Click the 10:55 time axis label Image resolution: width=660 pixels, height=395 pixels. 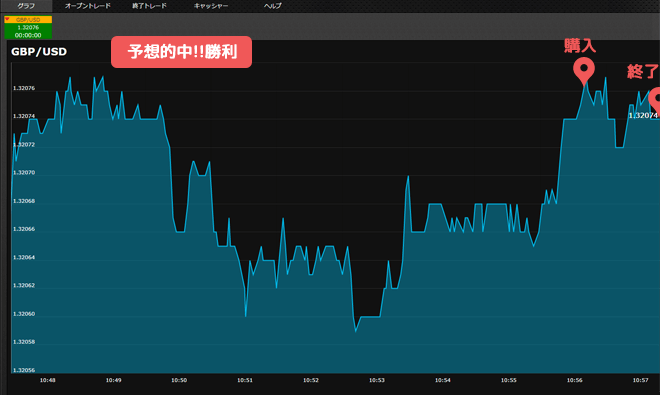508,380
